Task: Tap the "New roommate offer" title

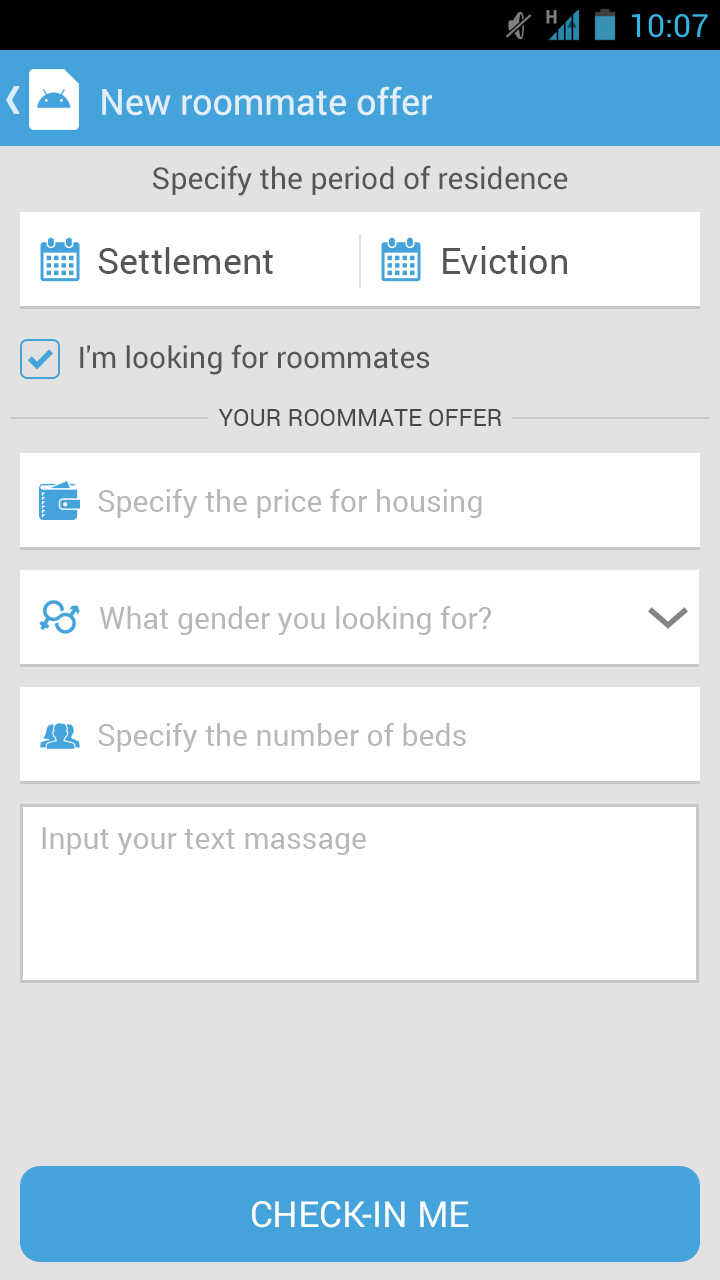Action: [266, 102]
